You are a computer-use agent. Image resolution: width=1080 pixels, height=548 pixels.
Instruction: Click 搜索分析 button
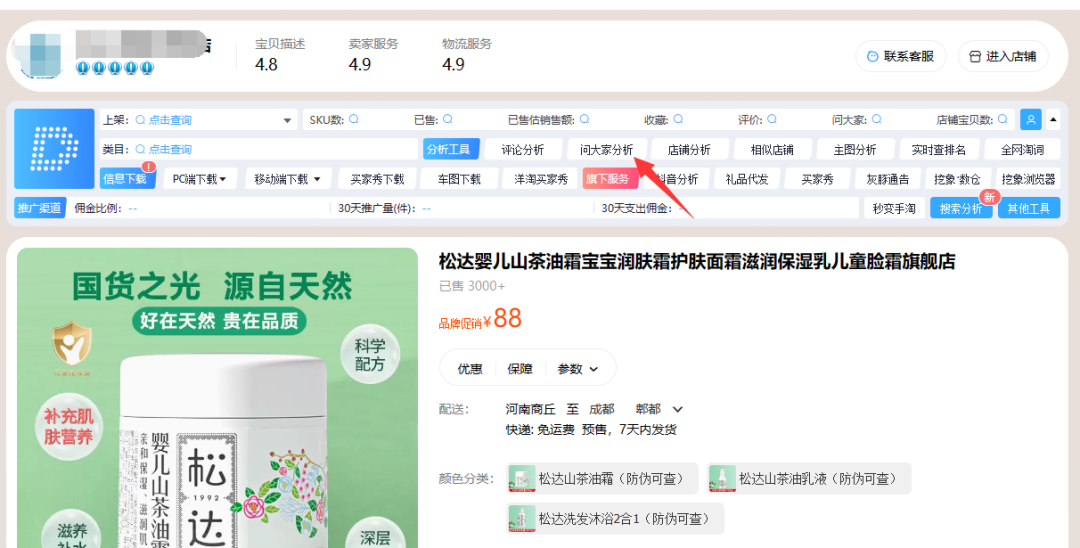(x=962, y=209)
